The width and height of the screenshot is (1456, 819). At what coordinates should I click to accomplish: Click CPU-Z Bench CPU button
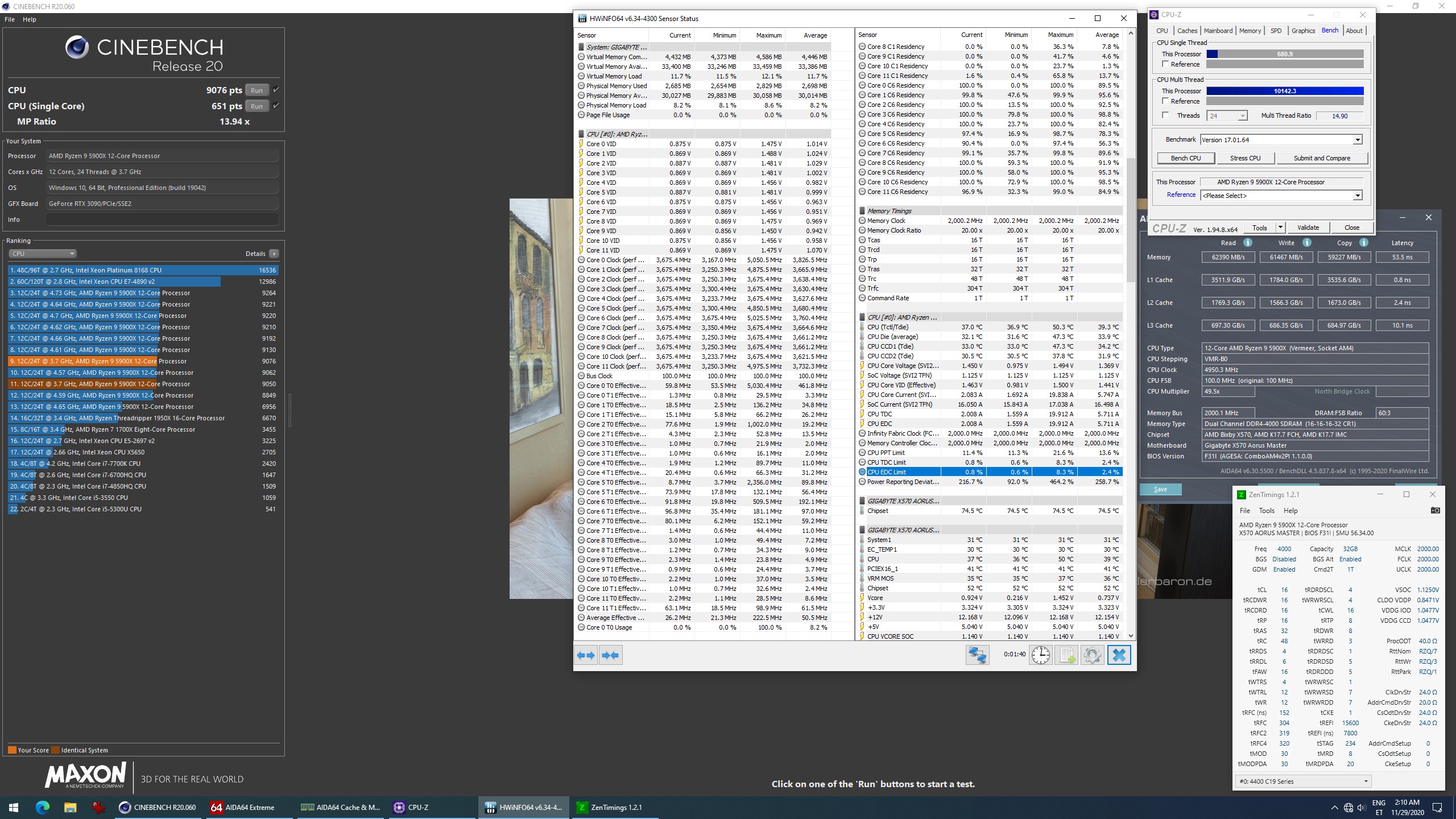tap(1186, 158)
